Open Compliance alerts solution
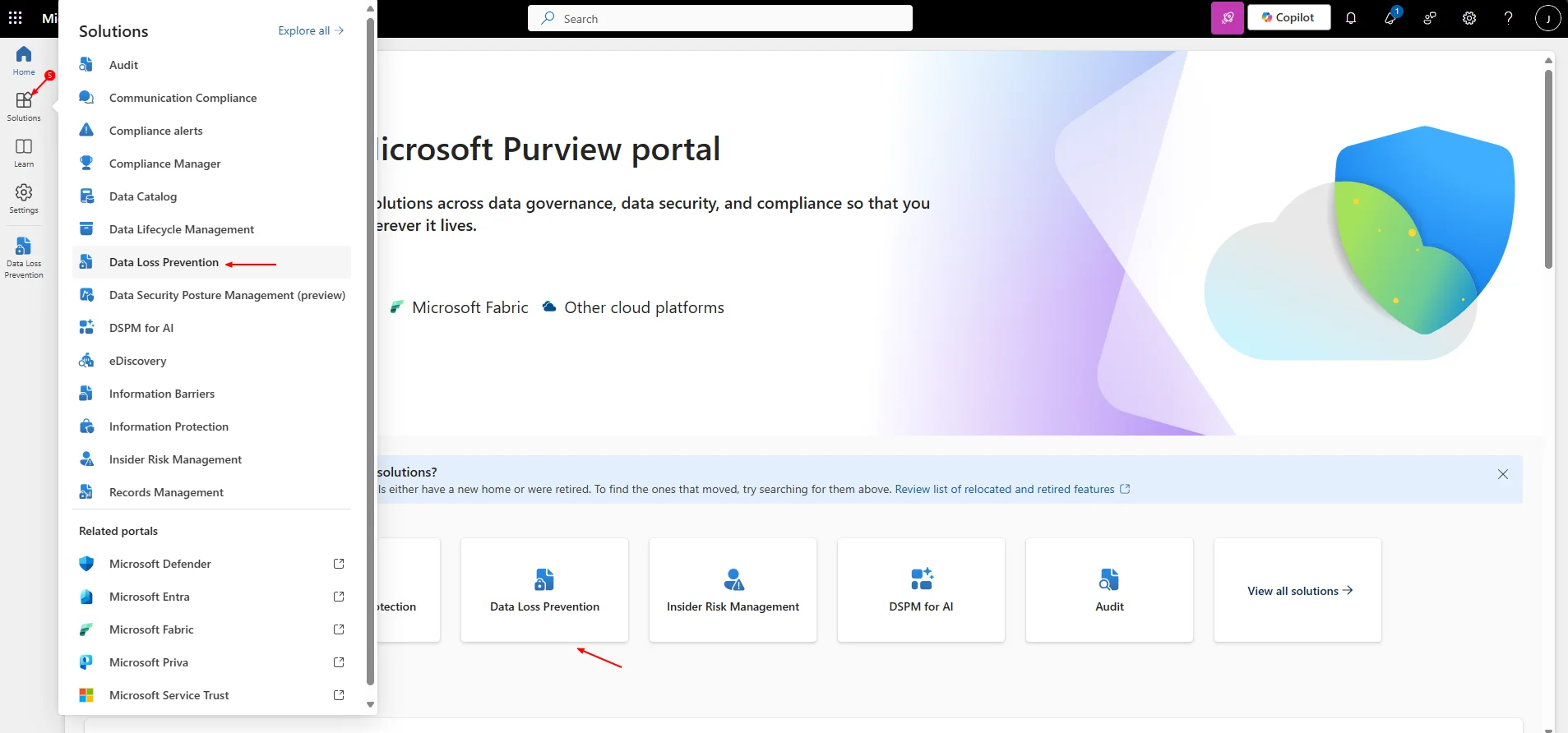1568x733 pixels. (211, 131)
